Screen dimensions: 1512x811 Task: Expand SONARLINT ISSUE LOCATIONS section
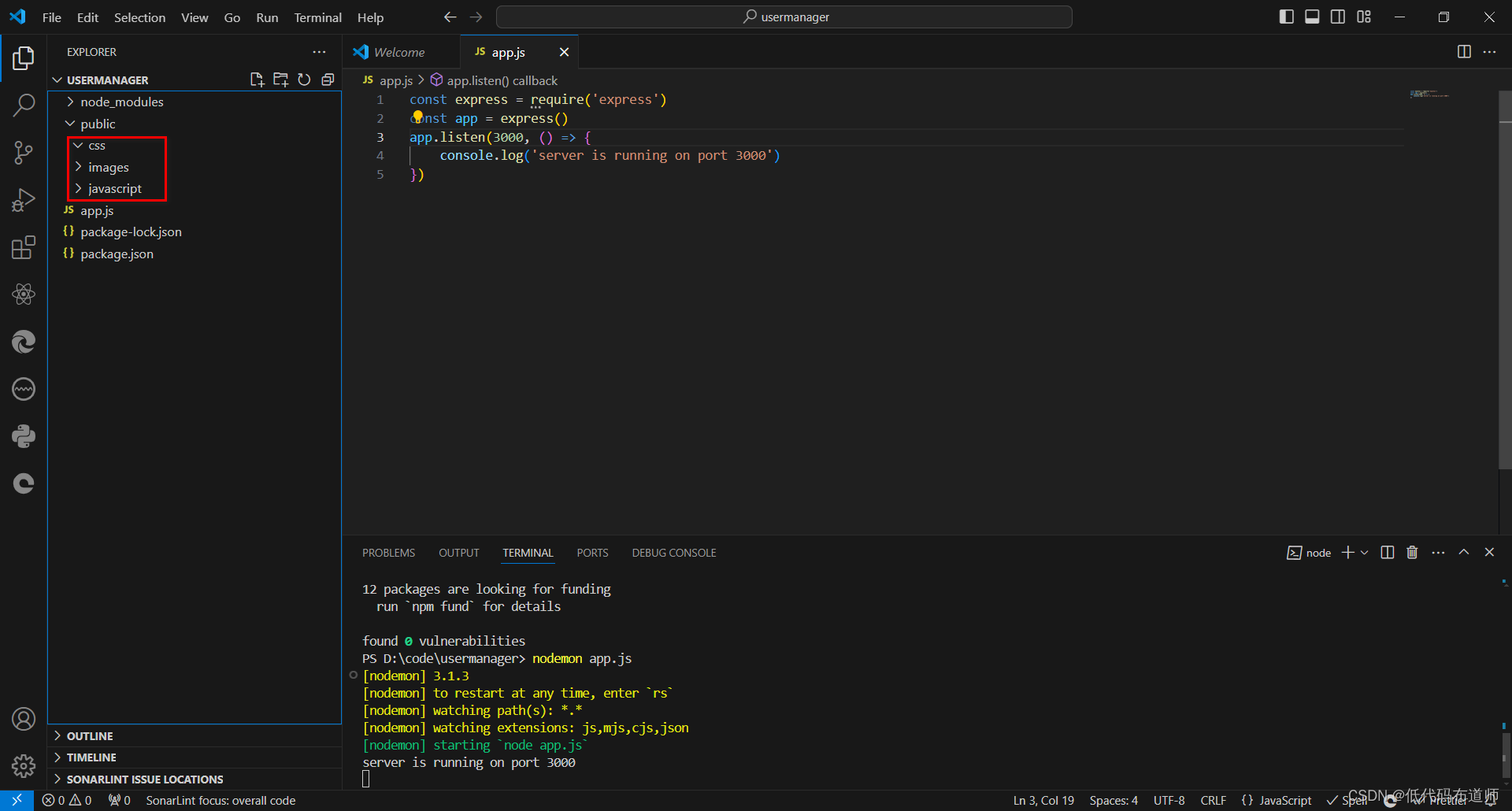[x=194, y=780]
